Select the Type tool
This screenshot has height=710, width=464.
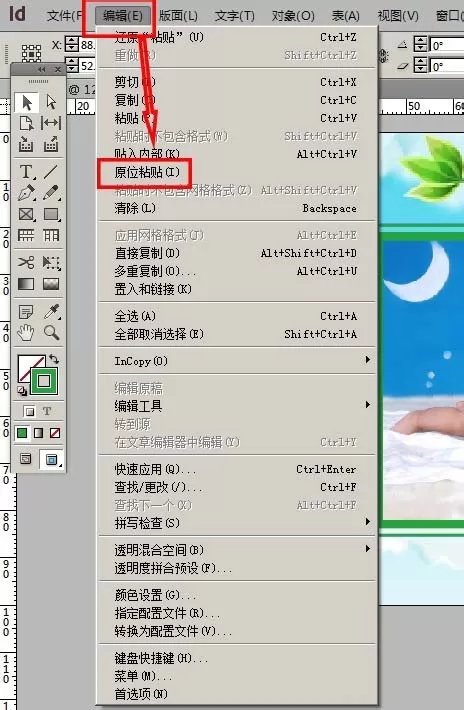(26, 172)
